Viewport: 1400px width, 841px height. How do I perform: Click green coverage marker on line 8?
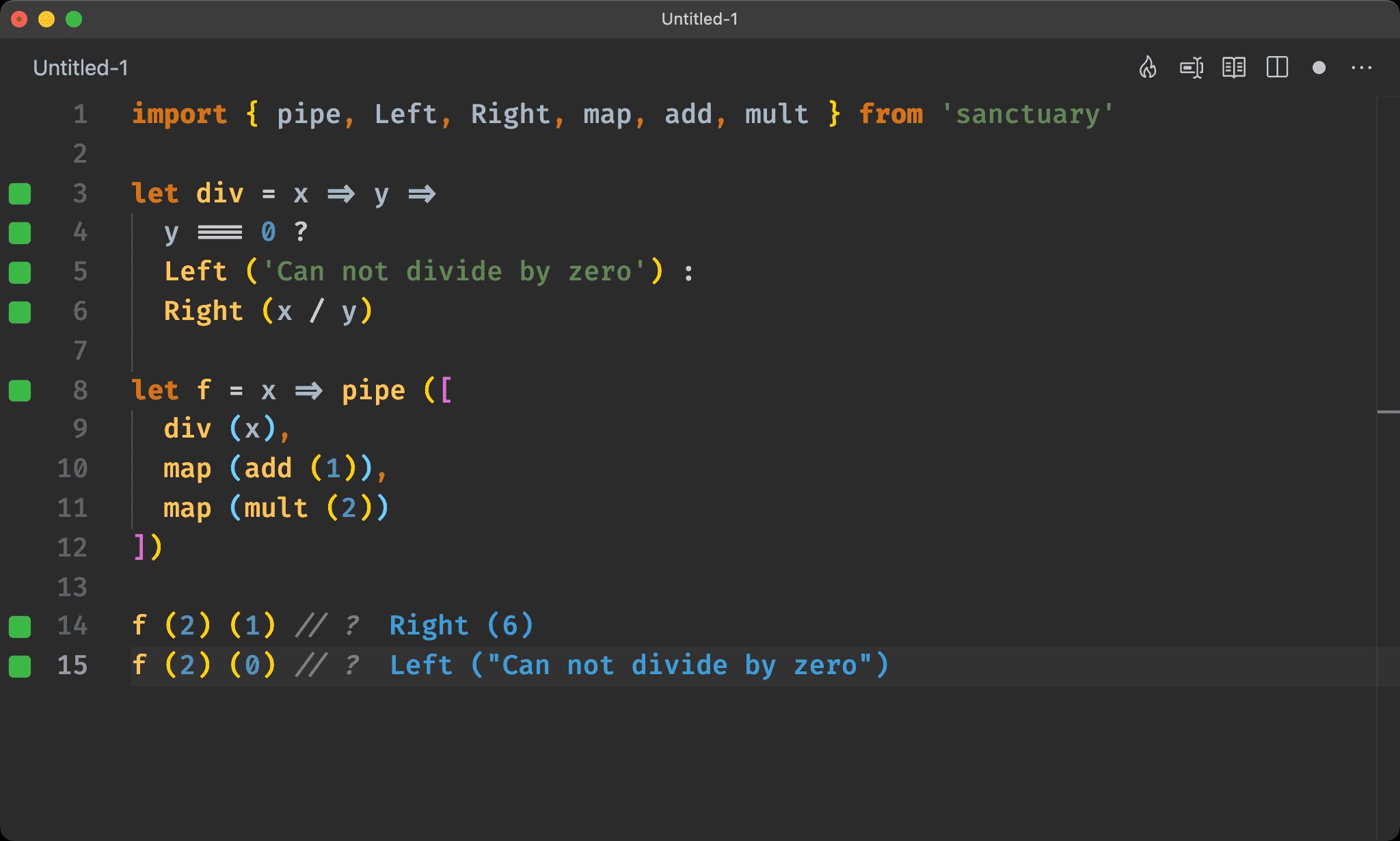point(20,390)
